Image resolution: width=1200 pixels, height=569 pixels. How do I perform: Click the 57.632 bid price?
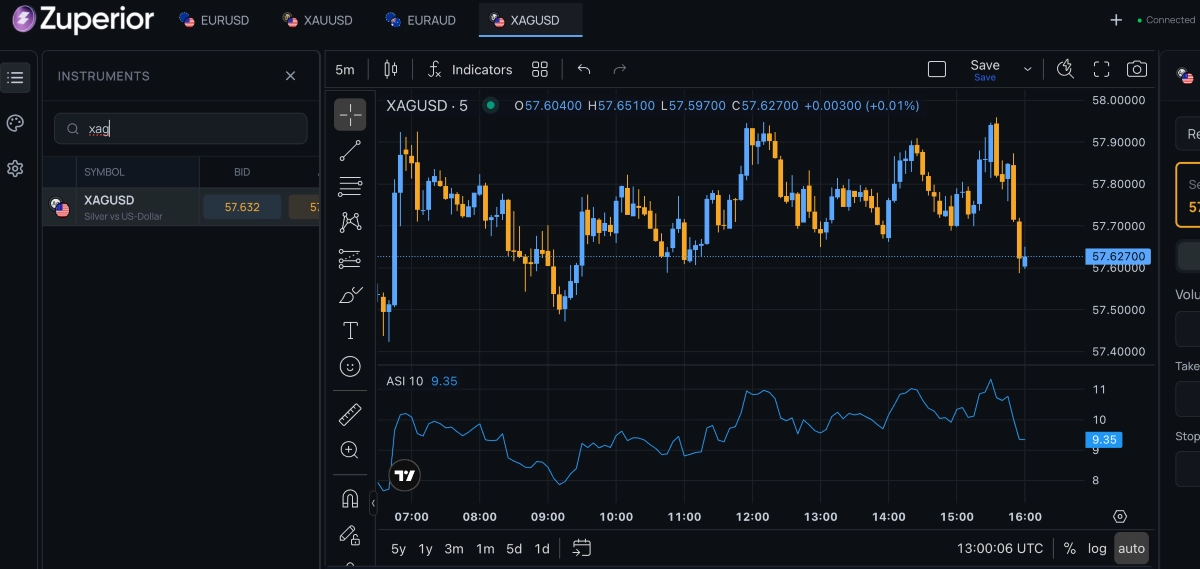pos(242,207)
